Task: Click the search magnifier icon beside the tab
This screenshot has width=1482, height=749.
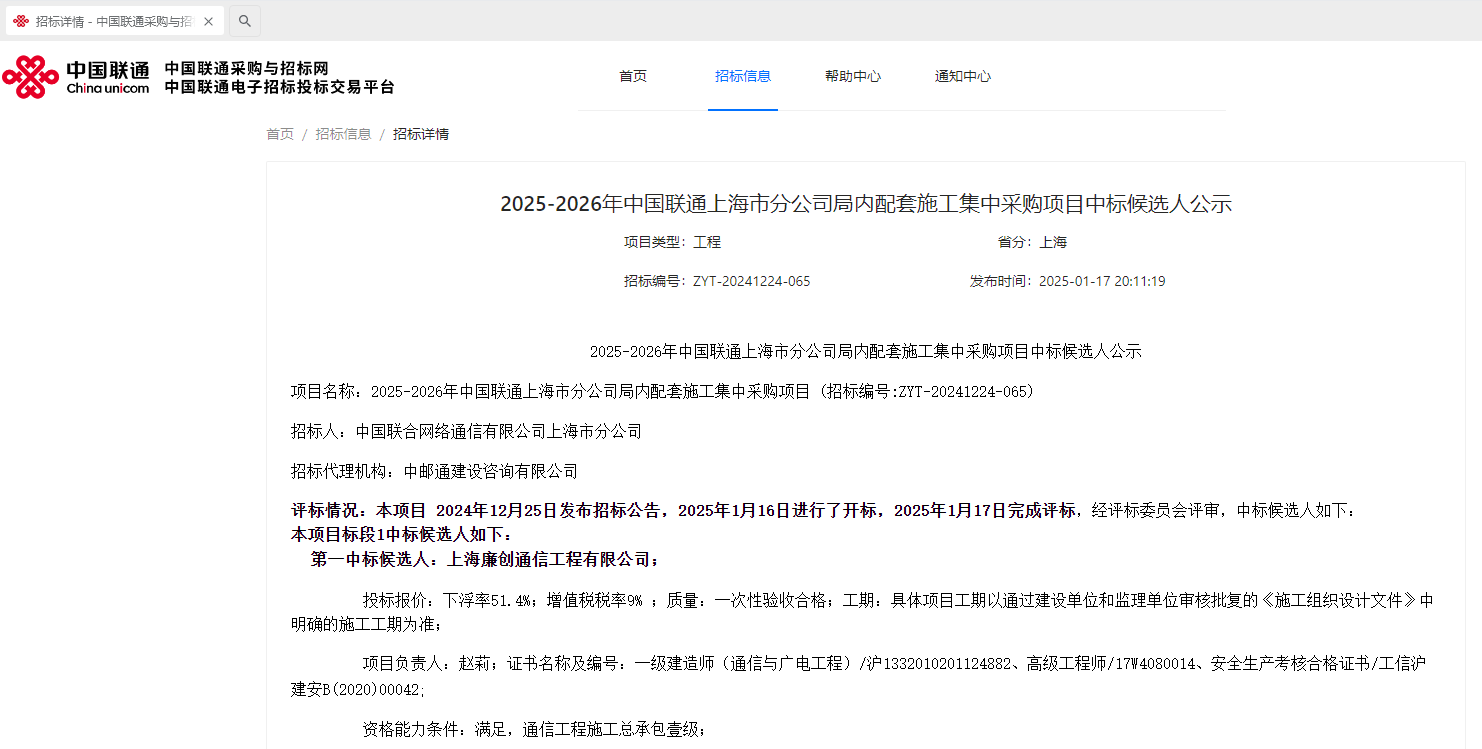Action: [245, 21]
